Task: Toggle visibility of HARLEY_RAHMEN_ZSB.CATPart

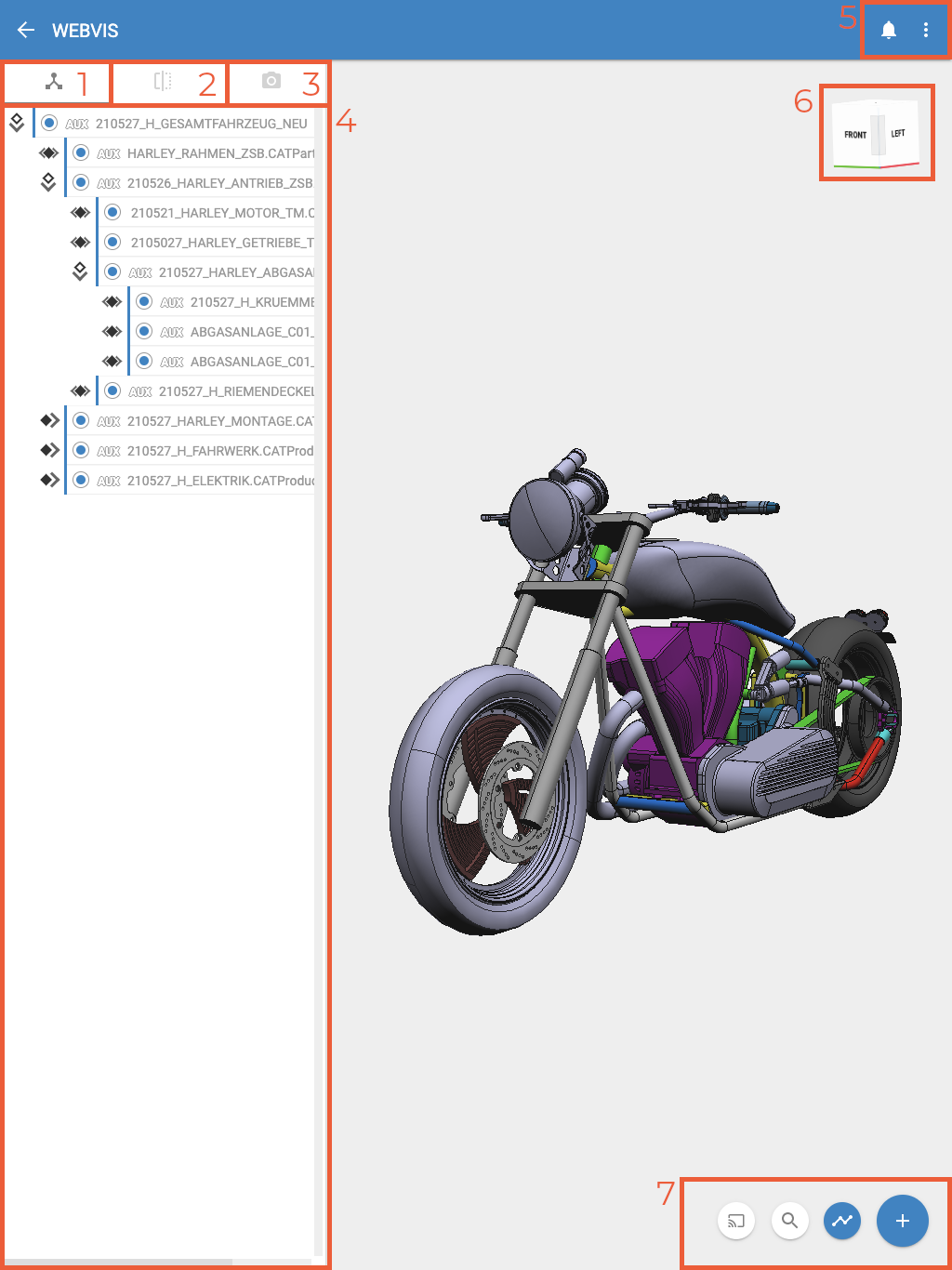Action: [x=80, y=152]
